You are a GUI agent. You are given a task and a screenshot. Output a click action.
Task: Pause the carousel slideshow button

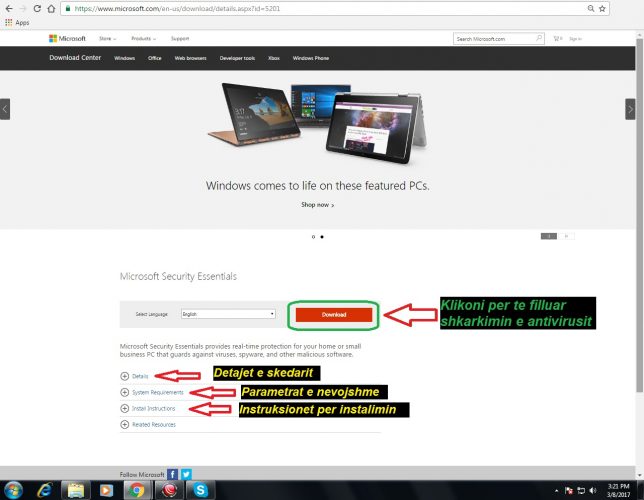click(x=549, y=236)
